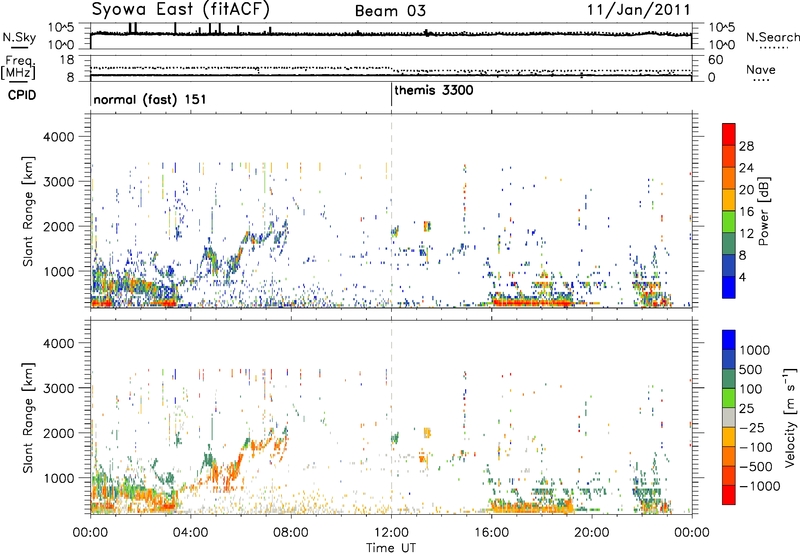The height and width of the screenshot is (554, 800).
Task: Pick the bright blue bottom segment of power colorbar
Action: click(x=729, y=287)
